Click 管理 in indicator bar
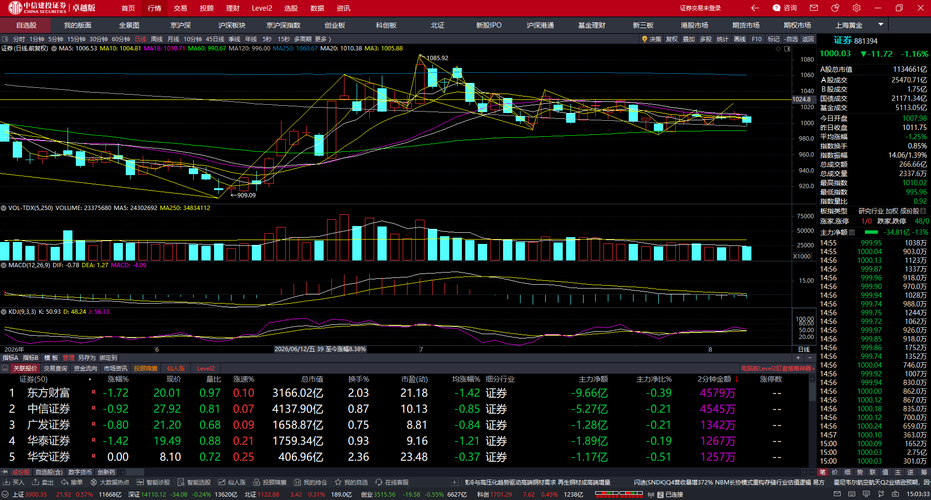The image size is (931, 500). pyautogui.click(x=68, y=358)
